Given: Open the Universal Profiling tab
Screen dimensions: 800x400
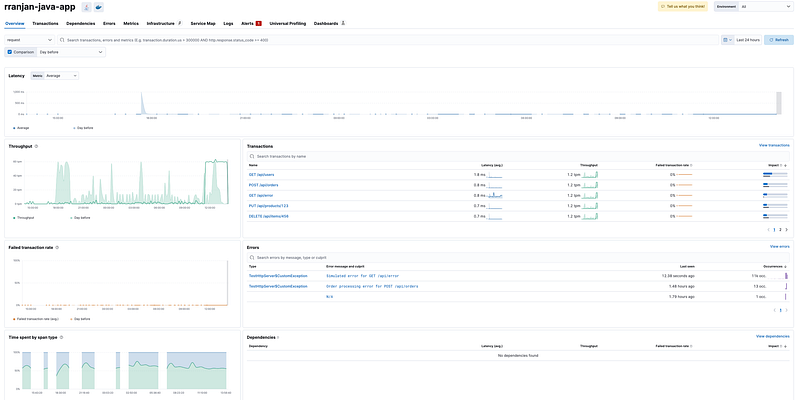Looking at the screenshot, I should tap(288, 23).
